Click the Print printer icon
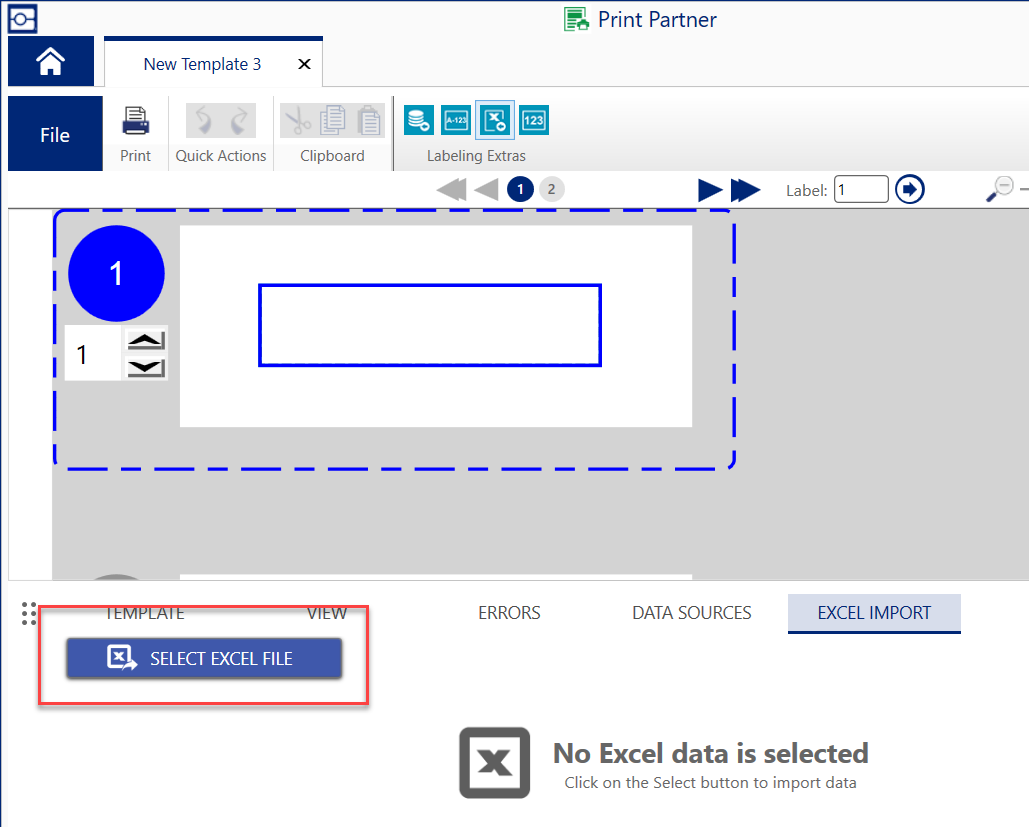This screenshot has height=827, width=1029. (135, 122)
